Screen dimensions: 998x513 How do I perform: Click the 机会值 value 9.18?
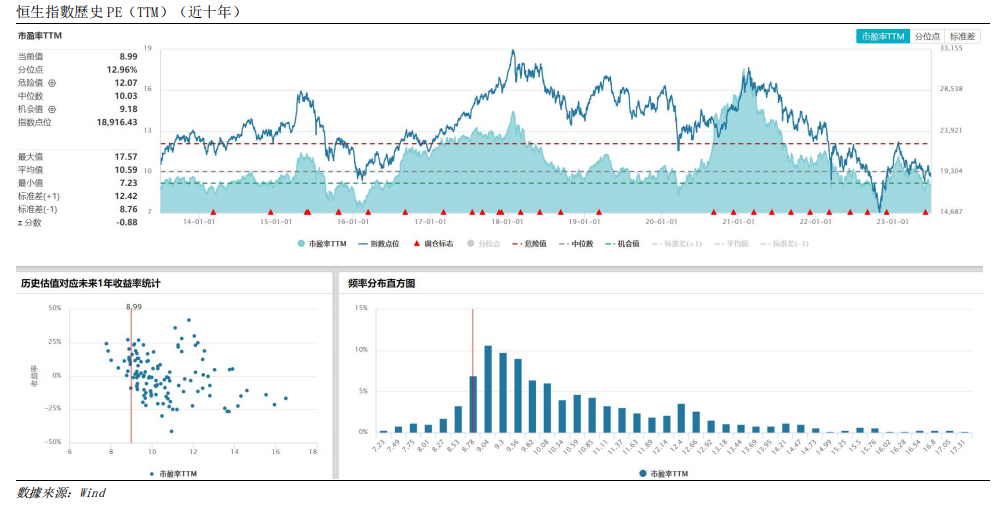(129, 109)
